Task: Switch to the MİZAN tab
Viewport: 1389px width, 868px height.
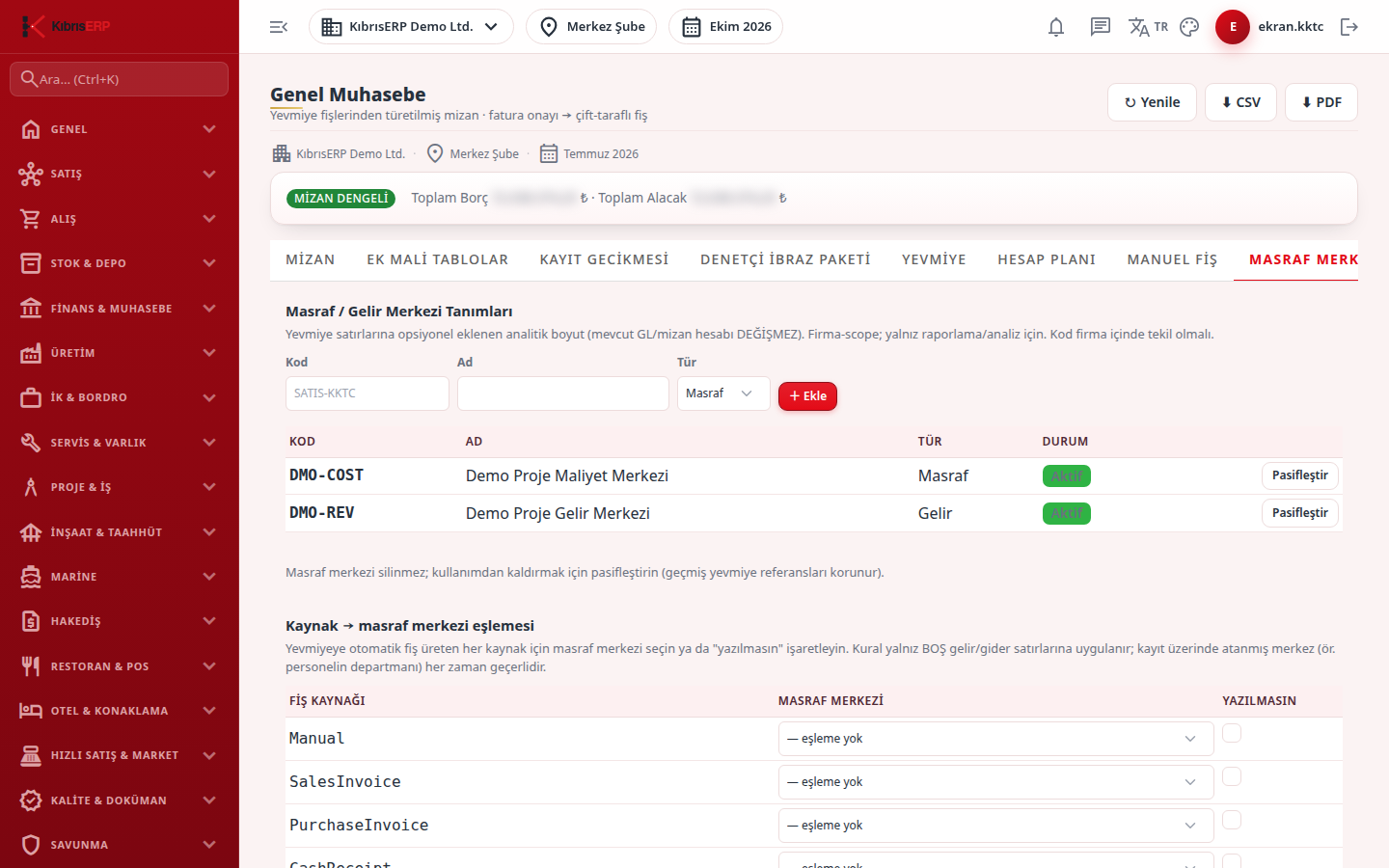Action: coord(311,259)
